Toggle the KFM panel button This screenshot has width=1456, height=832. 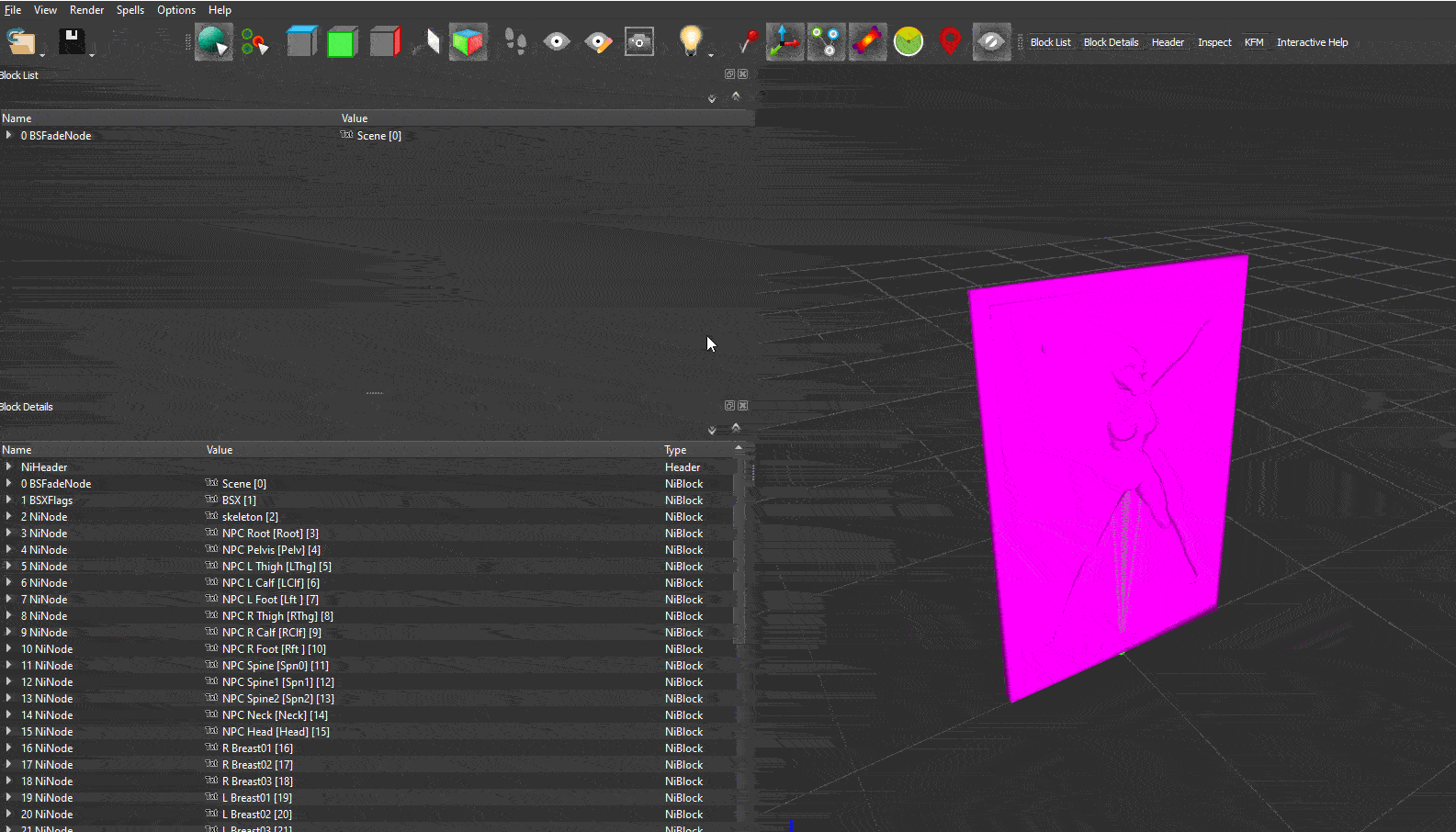pos(1254,42)
